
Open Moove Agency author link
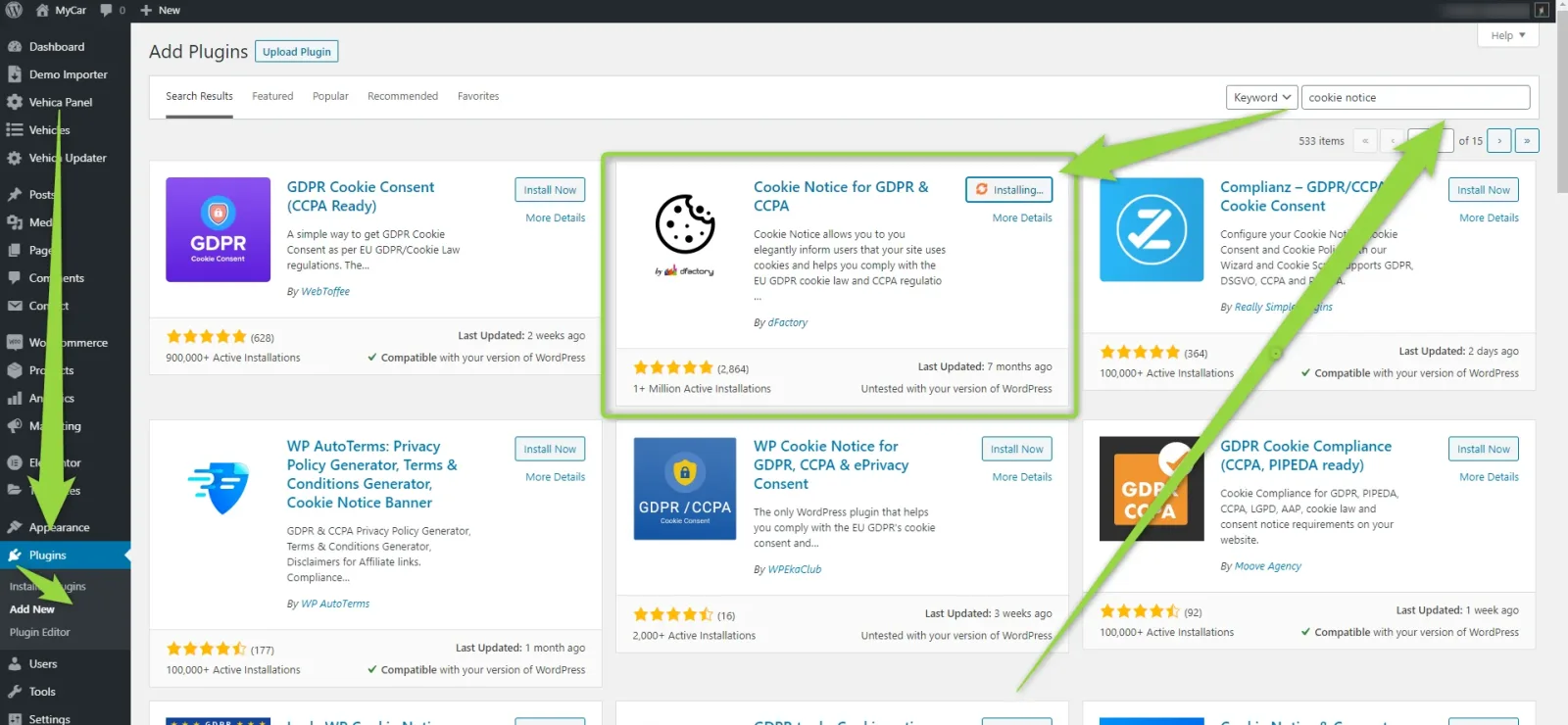click(1268, 566)
